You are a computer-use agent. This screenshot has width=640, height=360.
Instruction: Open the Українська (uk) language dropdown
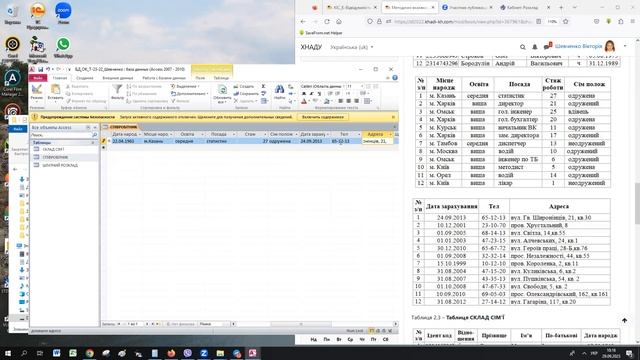click(x=351, y=47)
